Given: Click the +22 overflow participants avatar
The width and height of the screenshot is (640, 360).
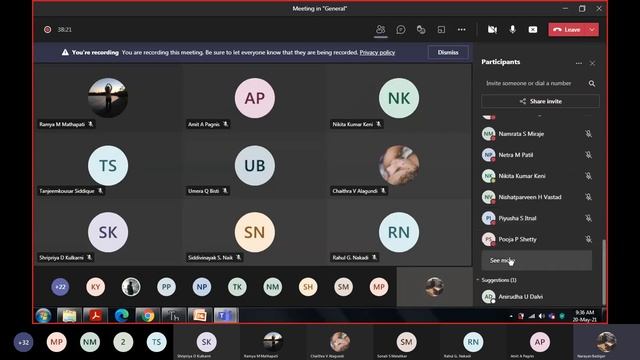Looking at the screenshot, I should [60, 287].
